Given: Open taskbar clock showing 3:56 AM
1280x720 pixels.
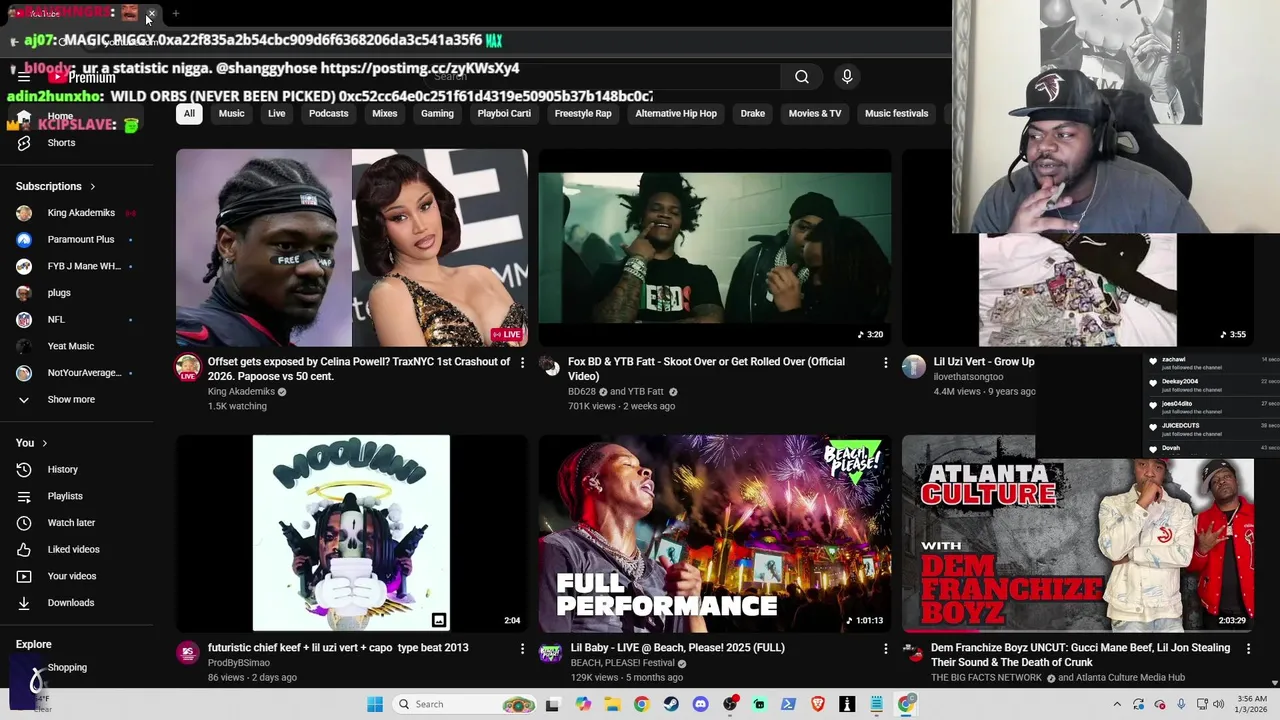Looking at the screenshot, I should 1252,704.
